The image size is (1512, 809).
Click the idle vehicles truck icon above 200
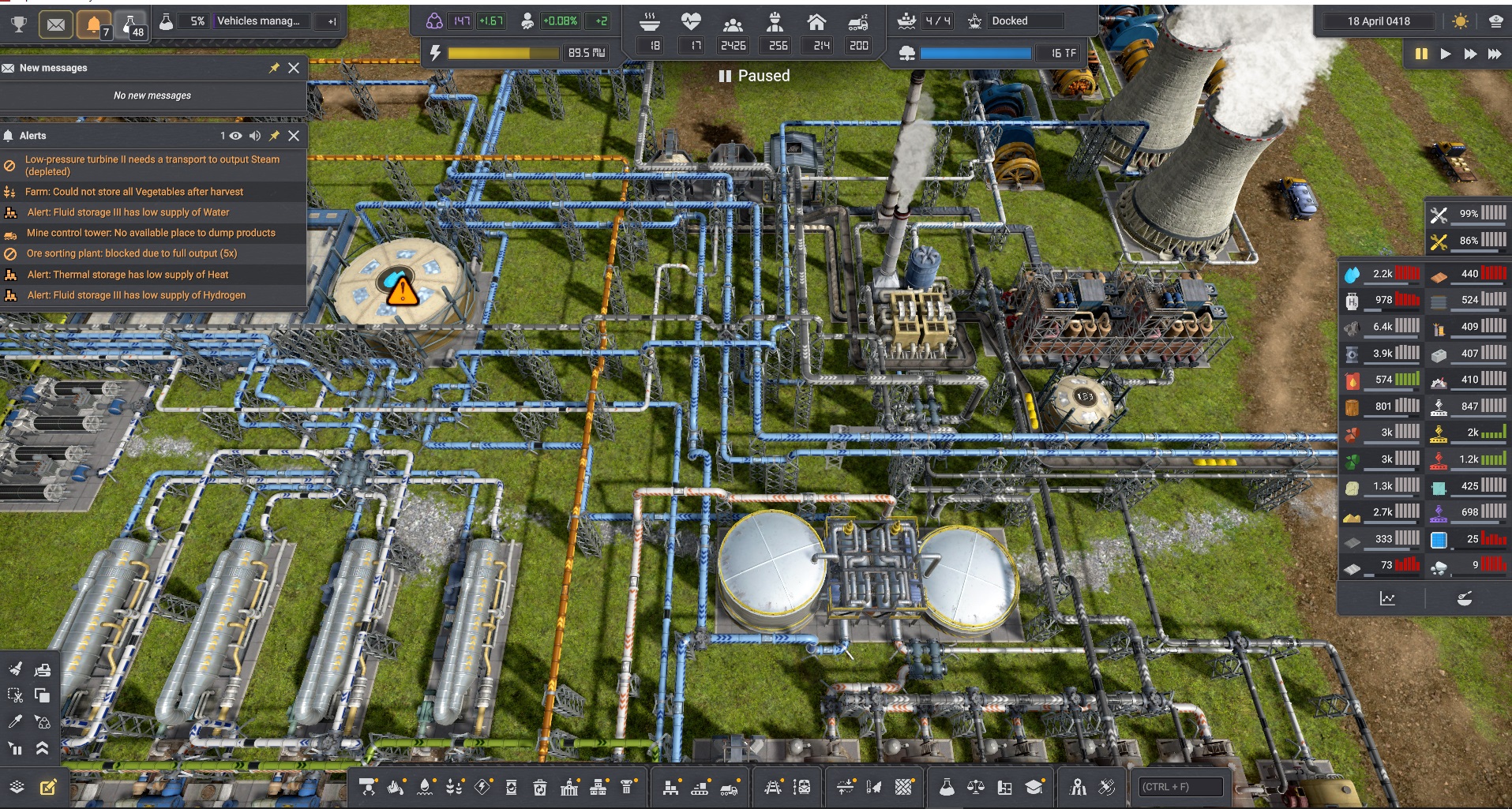coord(858,22)
